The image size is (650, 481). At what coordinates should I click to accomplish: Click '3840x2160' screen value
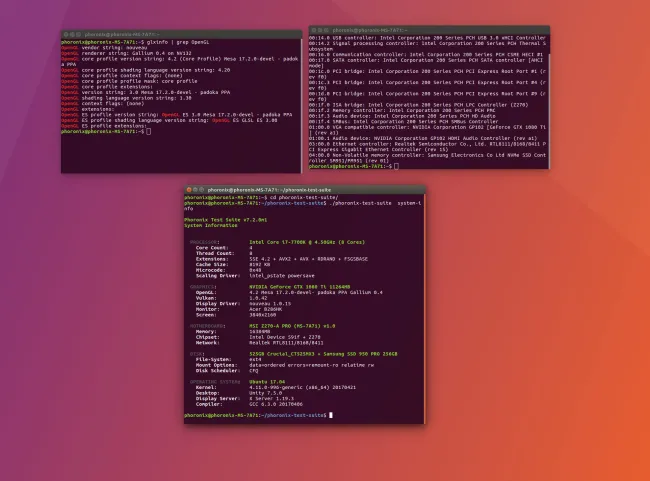262,315
